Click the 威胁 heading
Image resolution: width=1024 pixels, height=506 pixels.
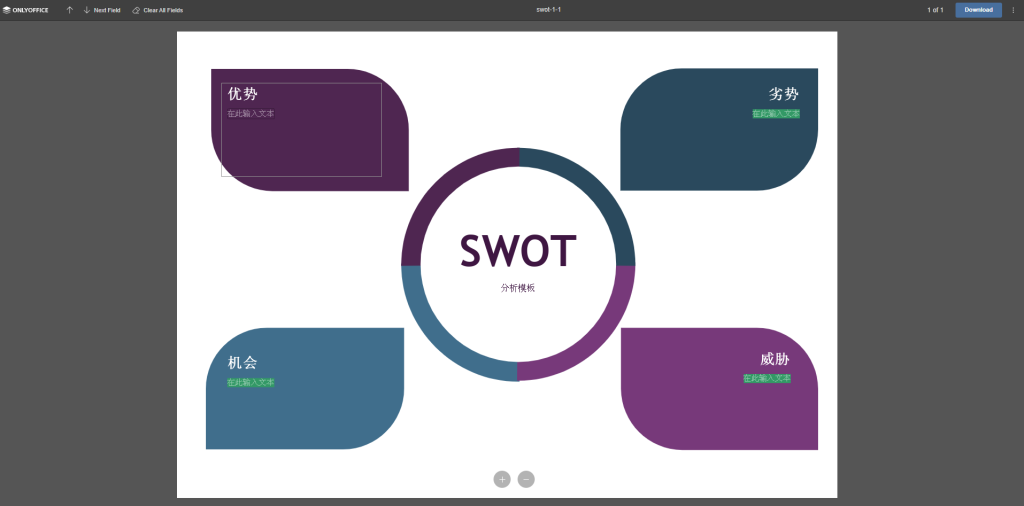coord(774,359)
